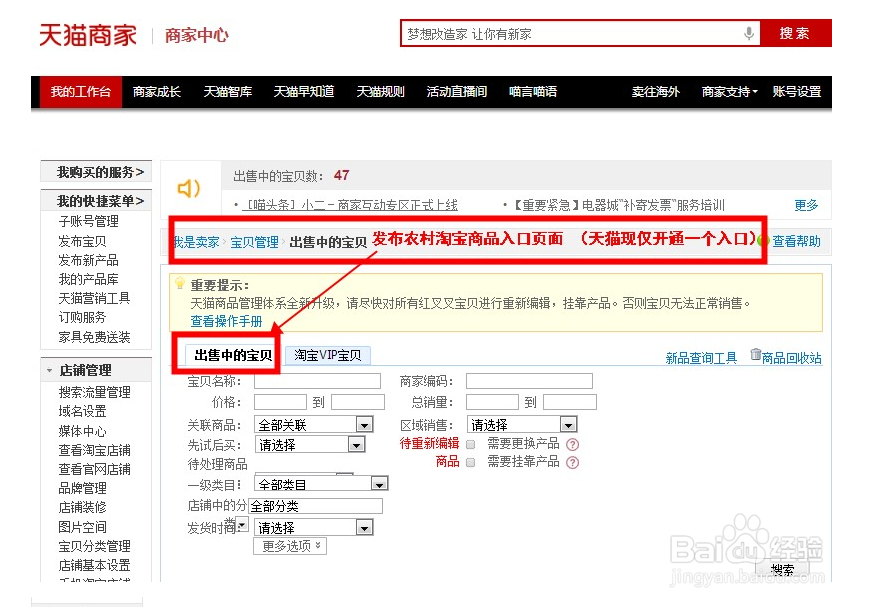This screenshot has width=874, height=607.
Task: Open 子账号管理 in sidebar
Action: click(89, 221)
